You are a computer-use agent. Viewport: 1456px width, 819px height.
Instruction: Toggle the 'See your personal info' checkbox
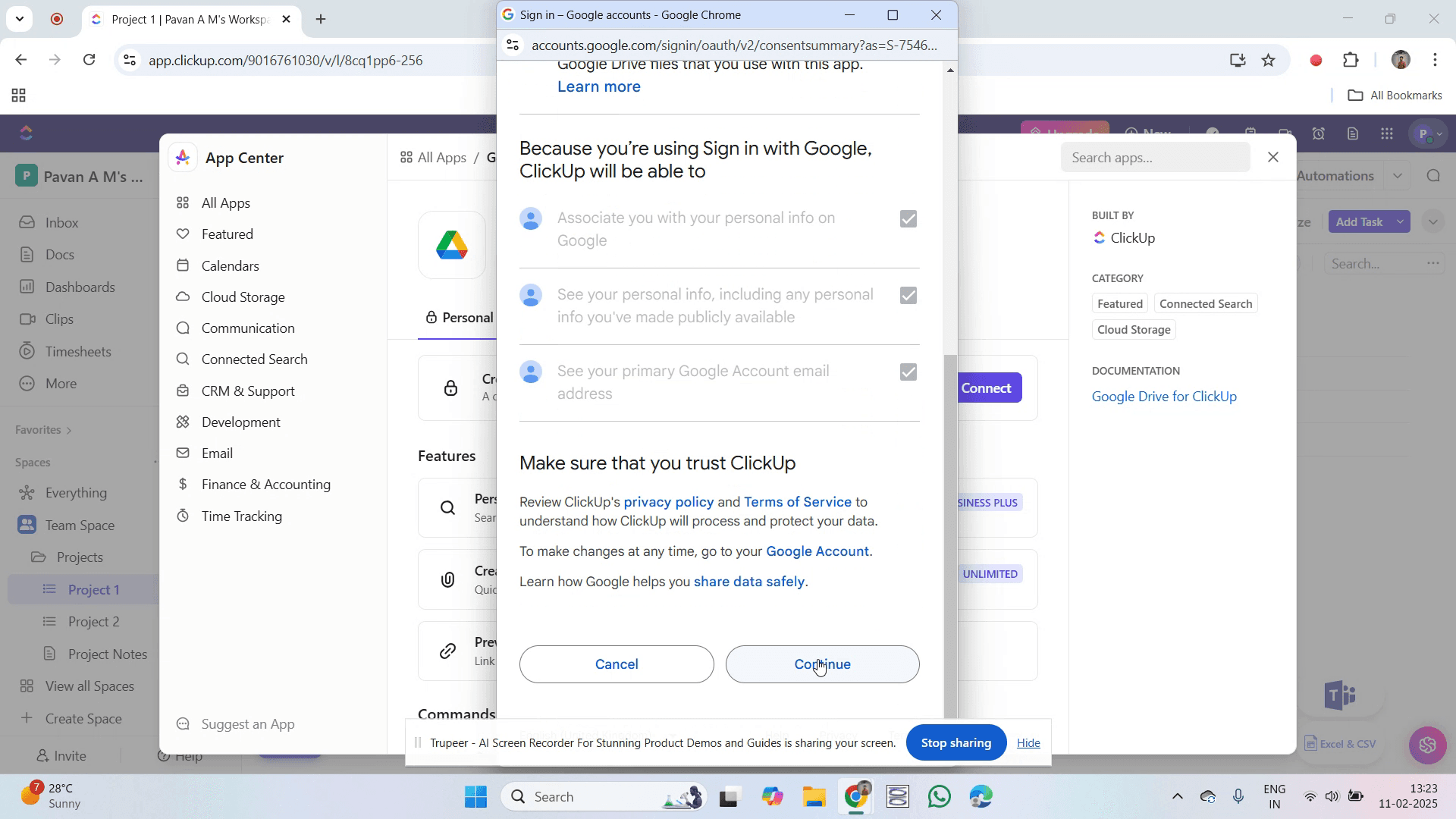[908, 296]
